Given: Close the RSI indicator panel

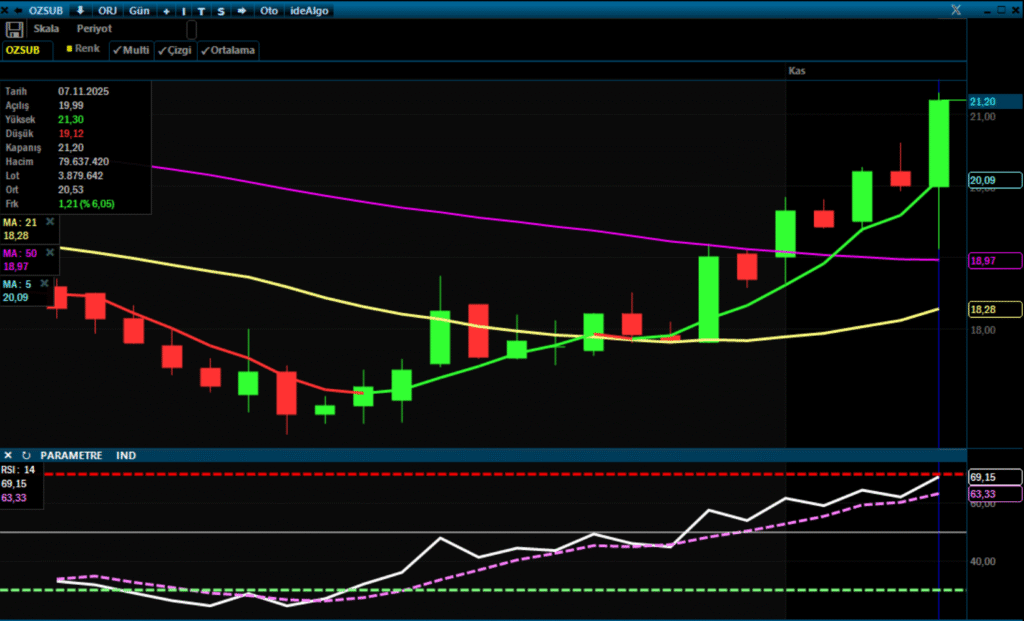Looking at the screenshot, I should pyautogui.click(x=9, y=455).
